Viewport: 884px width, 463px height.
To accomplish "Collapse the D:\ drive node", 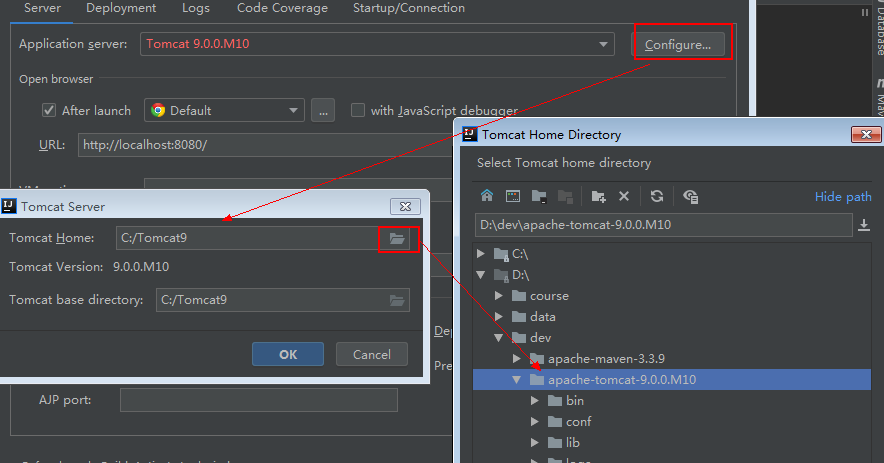I will [x=480, y=275].
